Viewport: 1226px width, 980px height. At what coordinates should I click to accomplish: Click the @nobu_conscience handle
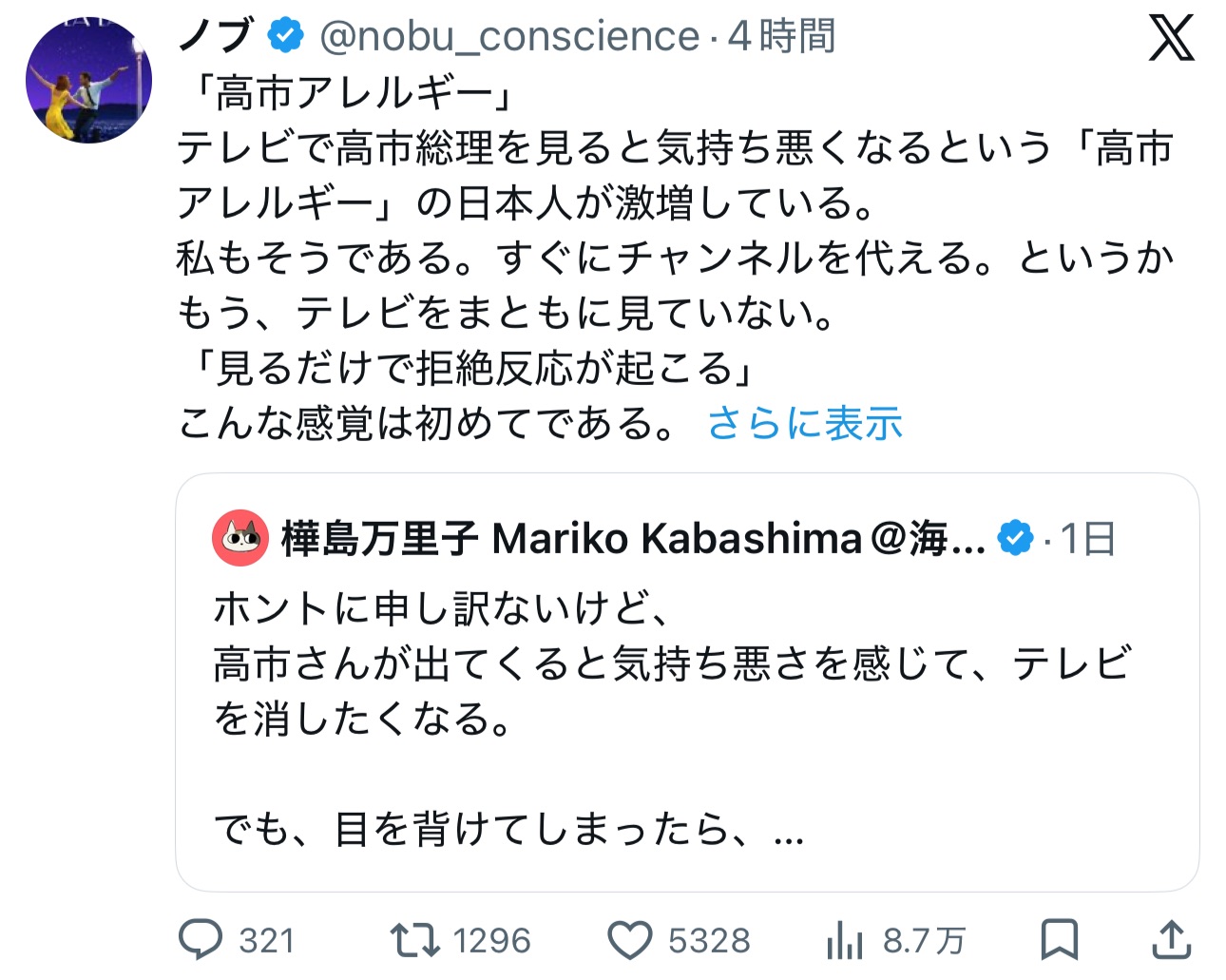[x=509, y=36]
